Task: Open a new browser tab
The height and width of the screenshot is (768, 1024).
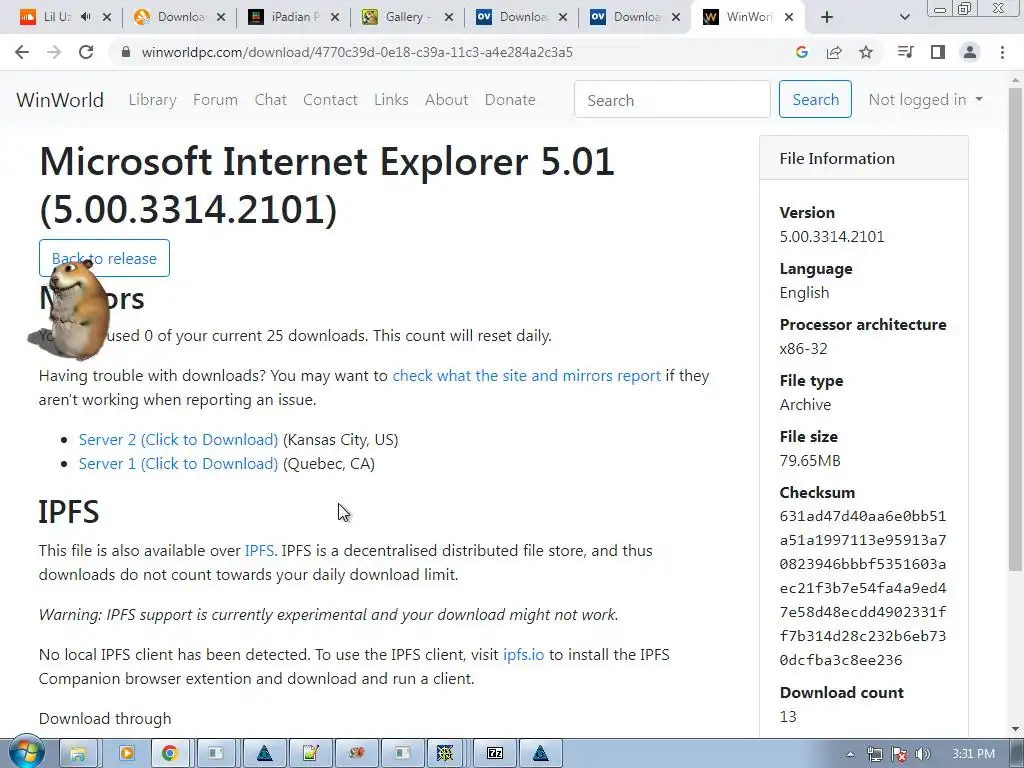Action: pyautogui.click(x=827, y=17)
